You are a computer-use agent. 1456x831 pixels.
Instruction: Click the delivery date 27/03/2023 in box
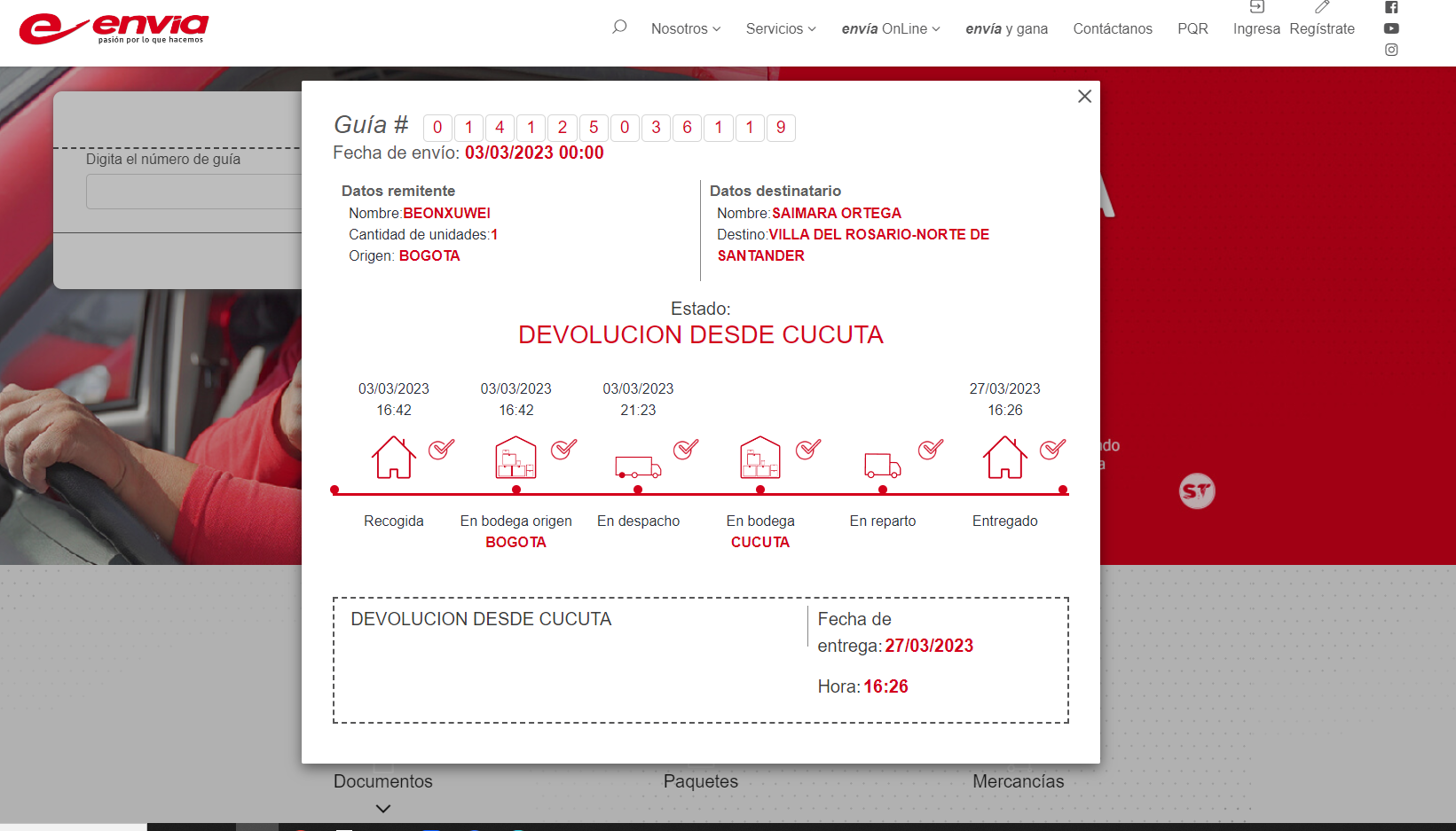tap(929, 646)
